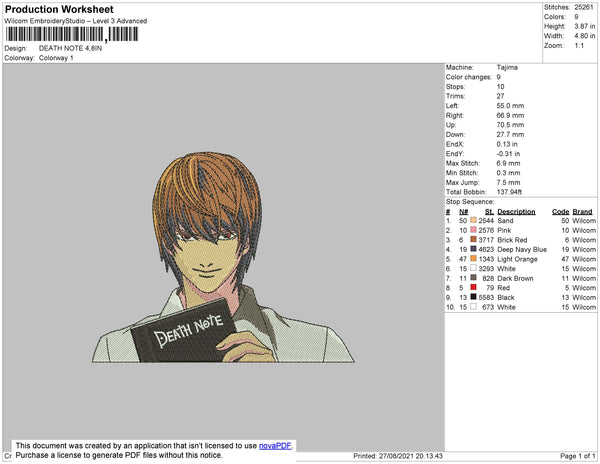Click the Machine value 'Tajima'
This screenshot has height=464, width=600.
coord(507,67)
